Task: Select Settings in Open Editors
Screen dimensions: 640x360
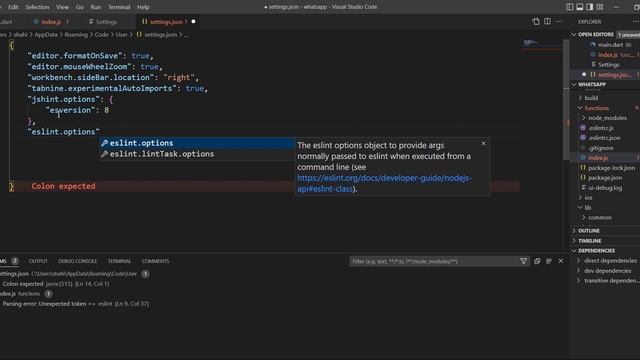Action: coord(608,65)
